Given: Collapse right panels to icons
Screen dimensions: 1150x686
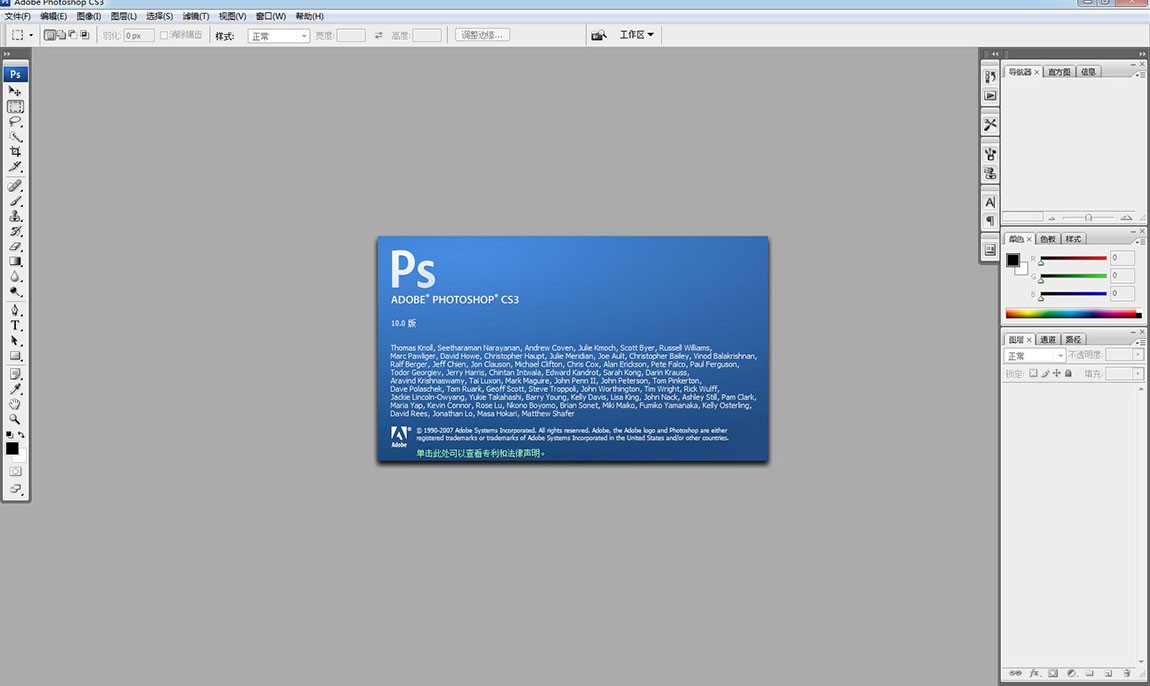Looking at the screenshot, I should pyautogui.click(x=1142, y=54).
